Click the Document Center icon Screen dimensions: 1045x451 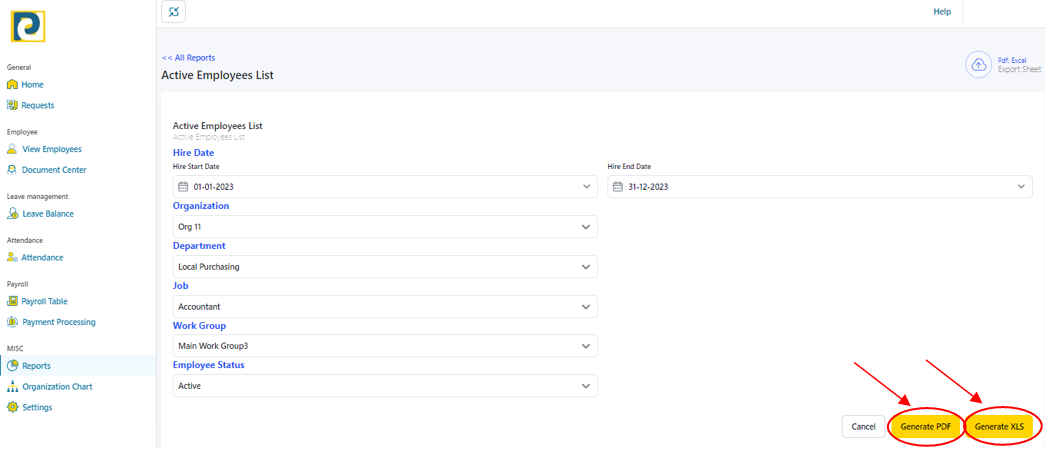[x=12, y=170]
